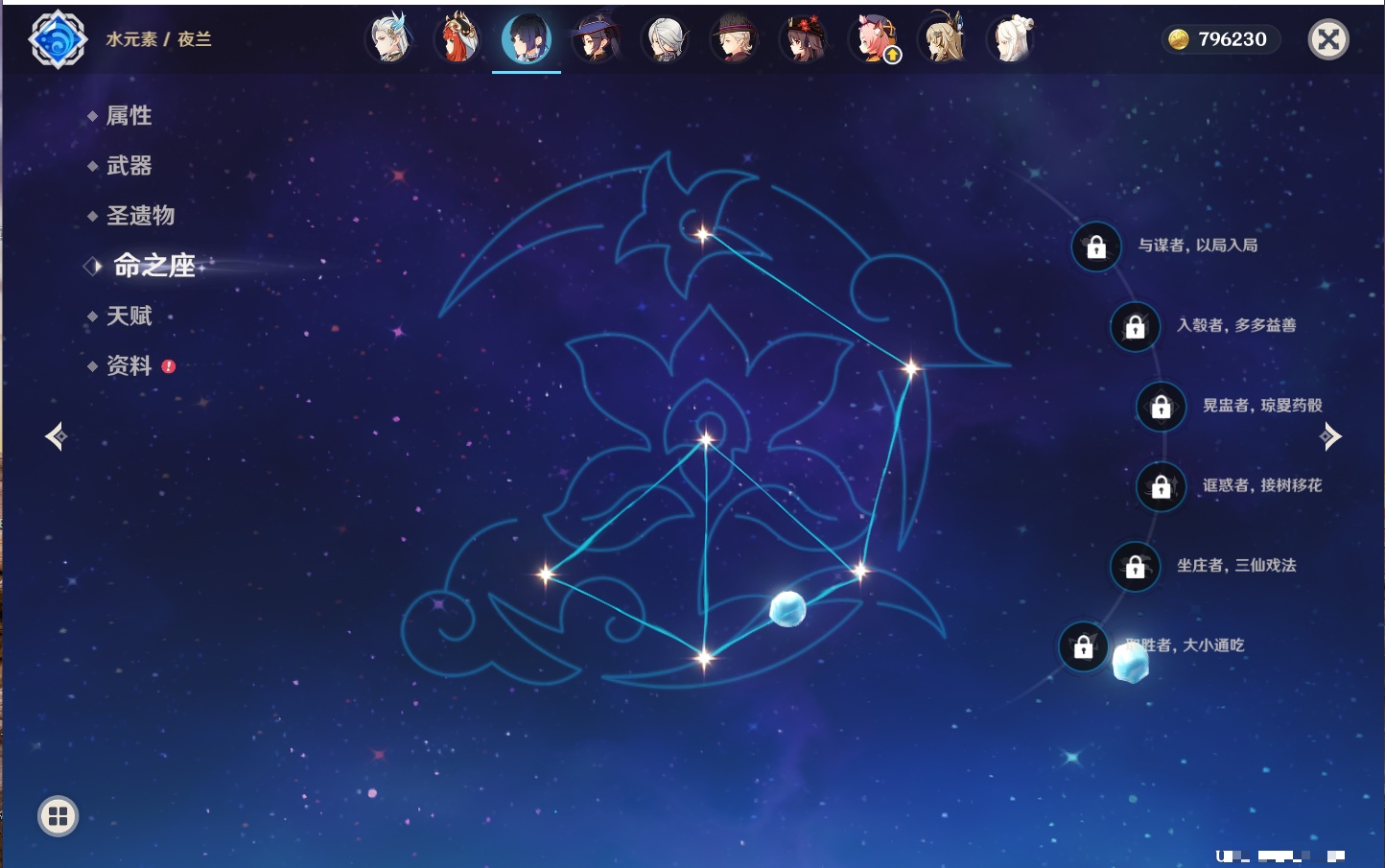
Task: Open the 武器 menu
Action: point(129,166)
